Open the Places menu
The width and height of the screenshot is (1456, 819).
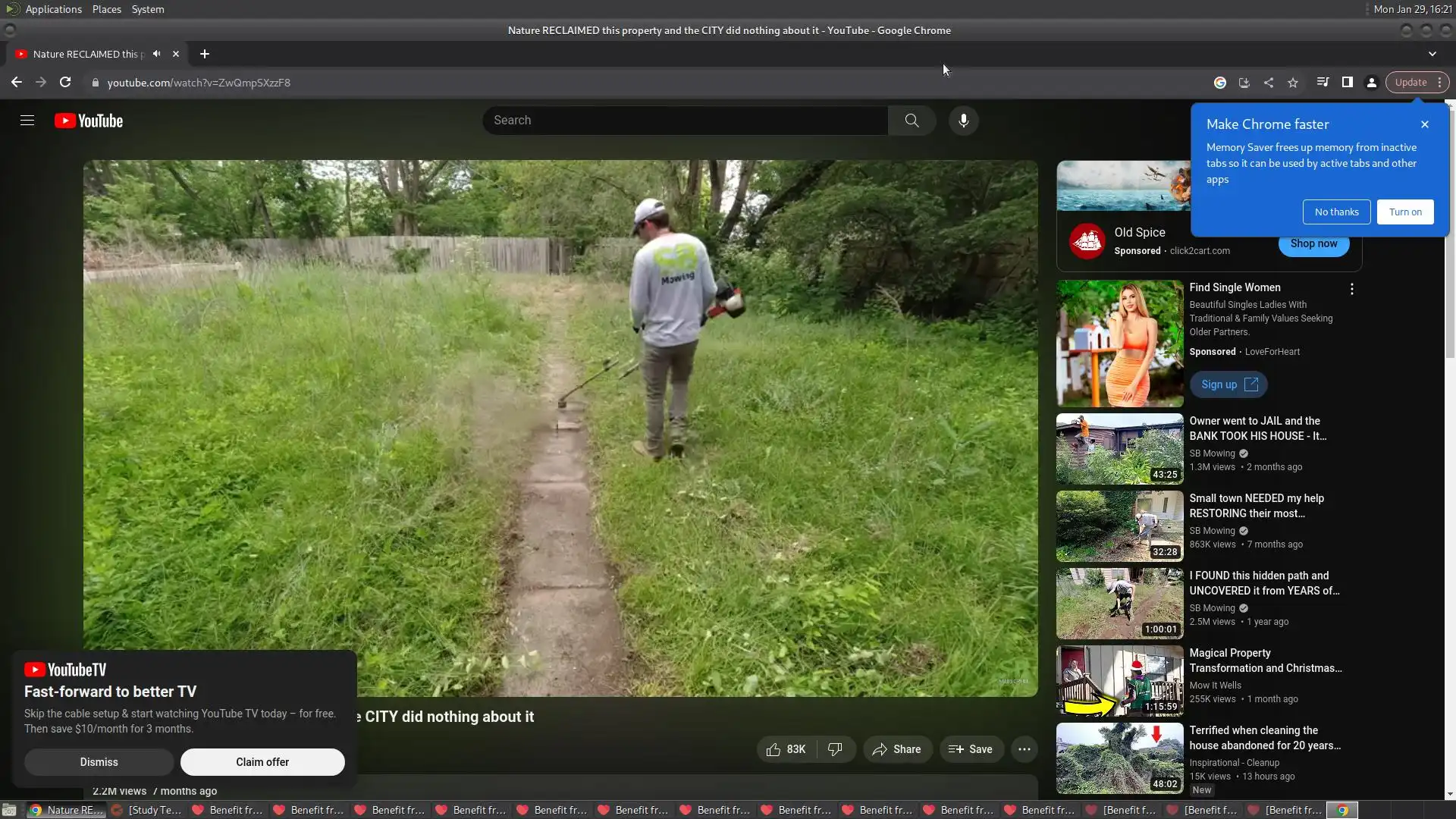pos(106,9)
